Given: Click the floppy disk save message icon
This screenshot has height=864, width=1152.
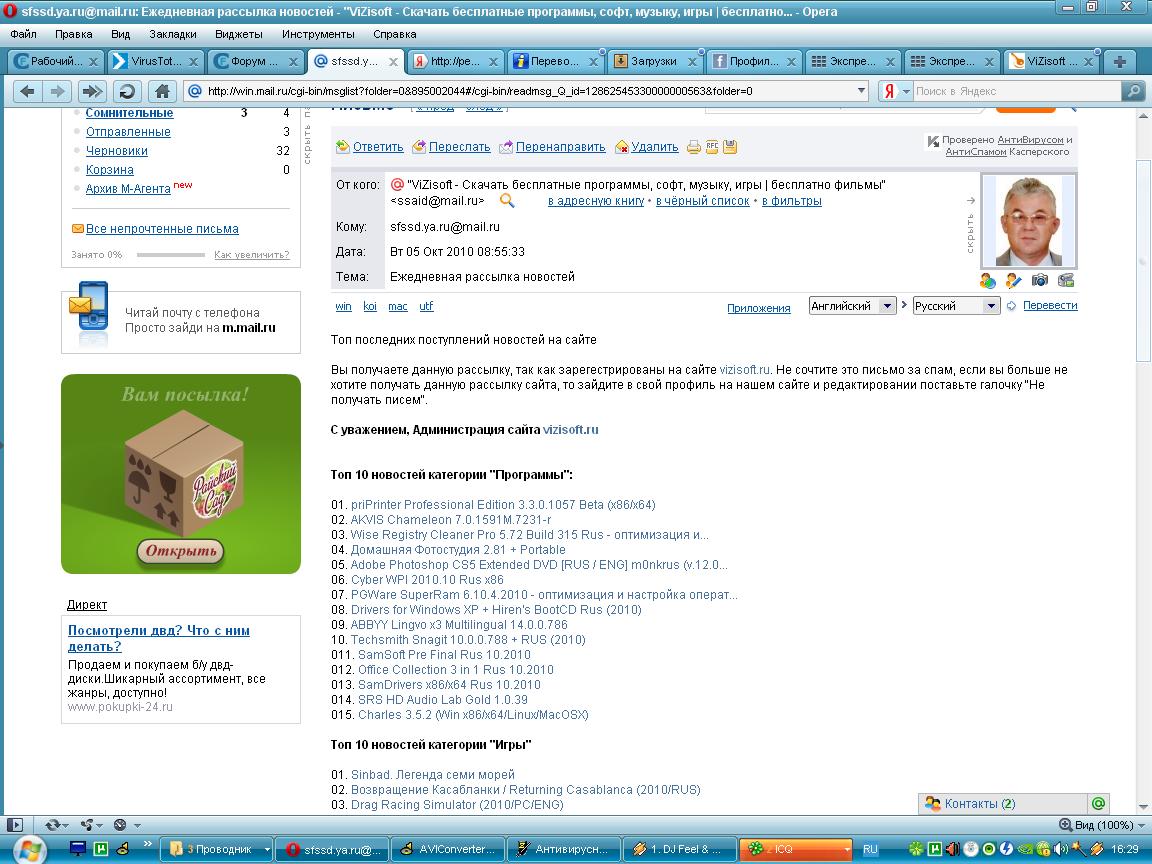Looking at the screenshot, I should tap(730, 147).
